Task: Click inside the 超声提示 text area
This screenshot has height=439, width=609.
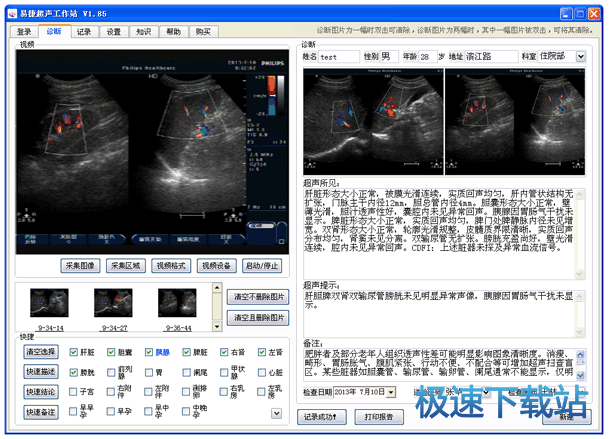Action: [439, 314]
